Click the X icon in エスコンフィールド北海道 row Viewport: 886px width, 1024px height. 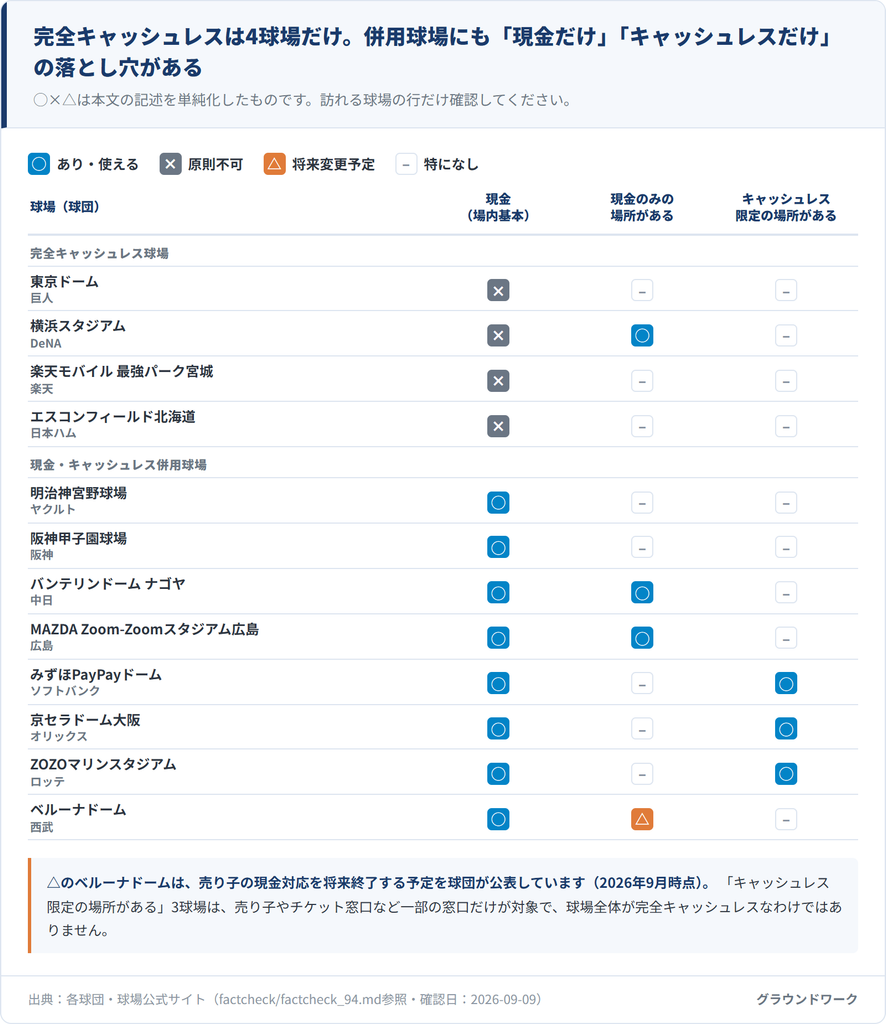click(498, 426)
